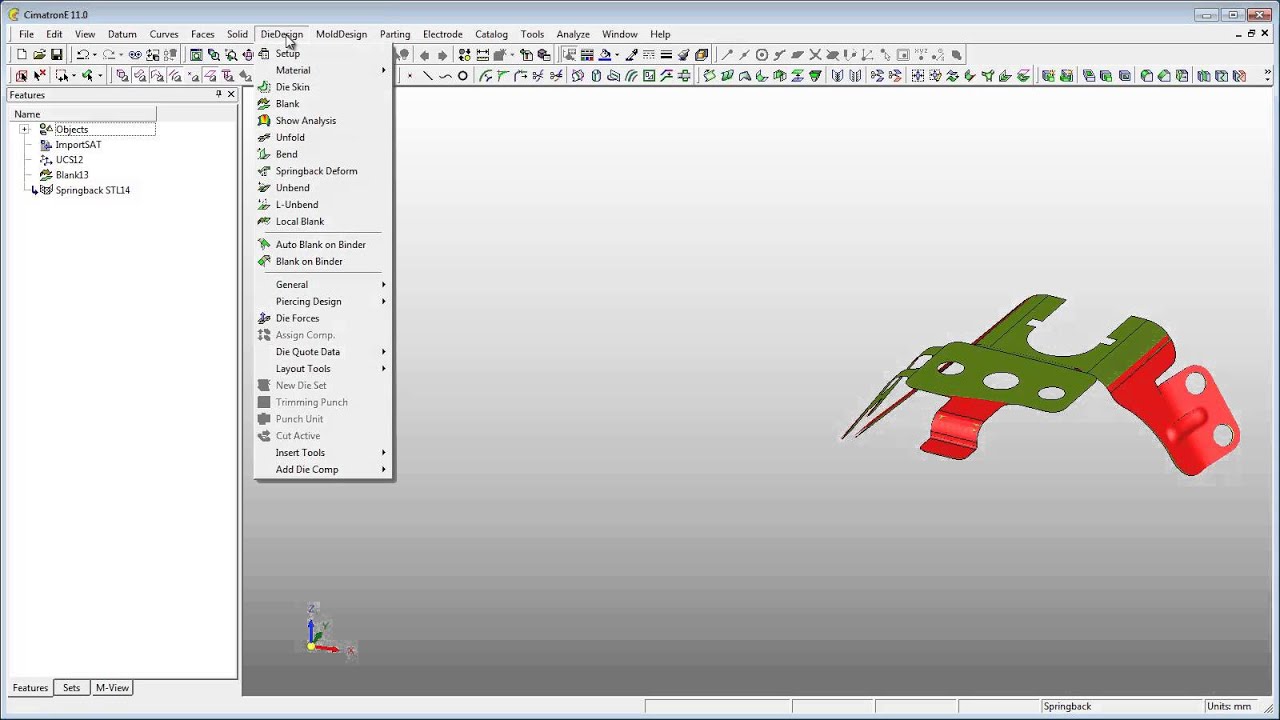Pin the Features panel
The width and height of the screenshot is (1280, 720).
coord(218,94)
